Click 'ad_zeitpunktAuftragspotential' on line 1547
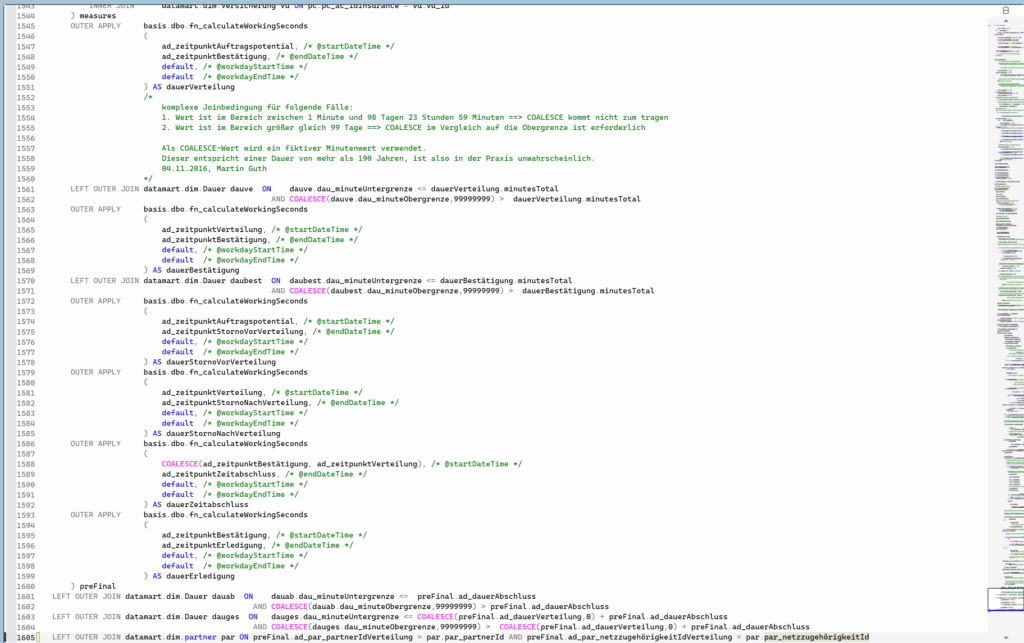 click(228, 46)
